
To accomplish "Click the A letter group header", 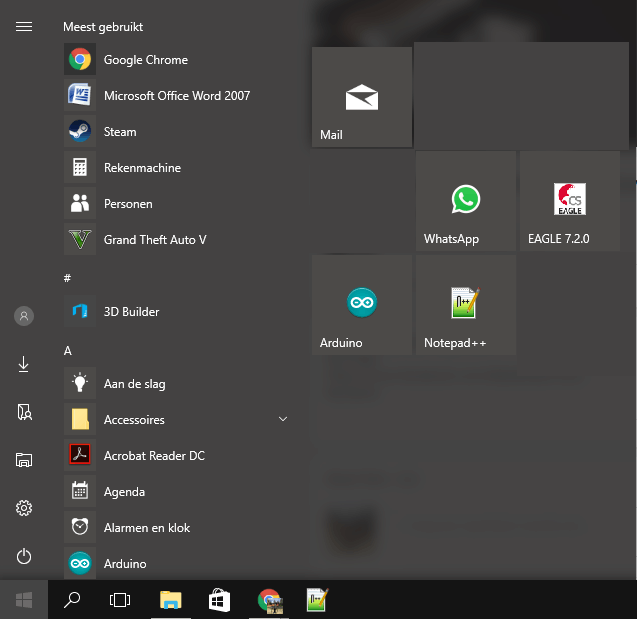I will [68, 351].
